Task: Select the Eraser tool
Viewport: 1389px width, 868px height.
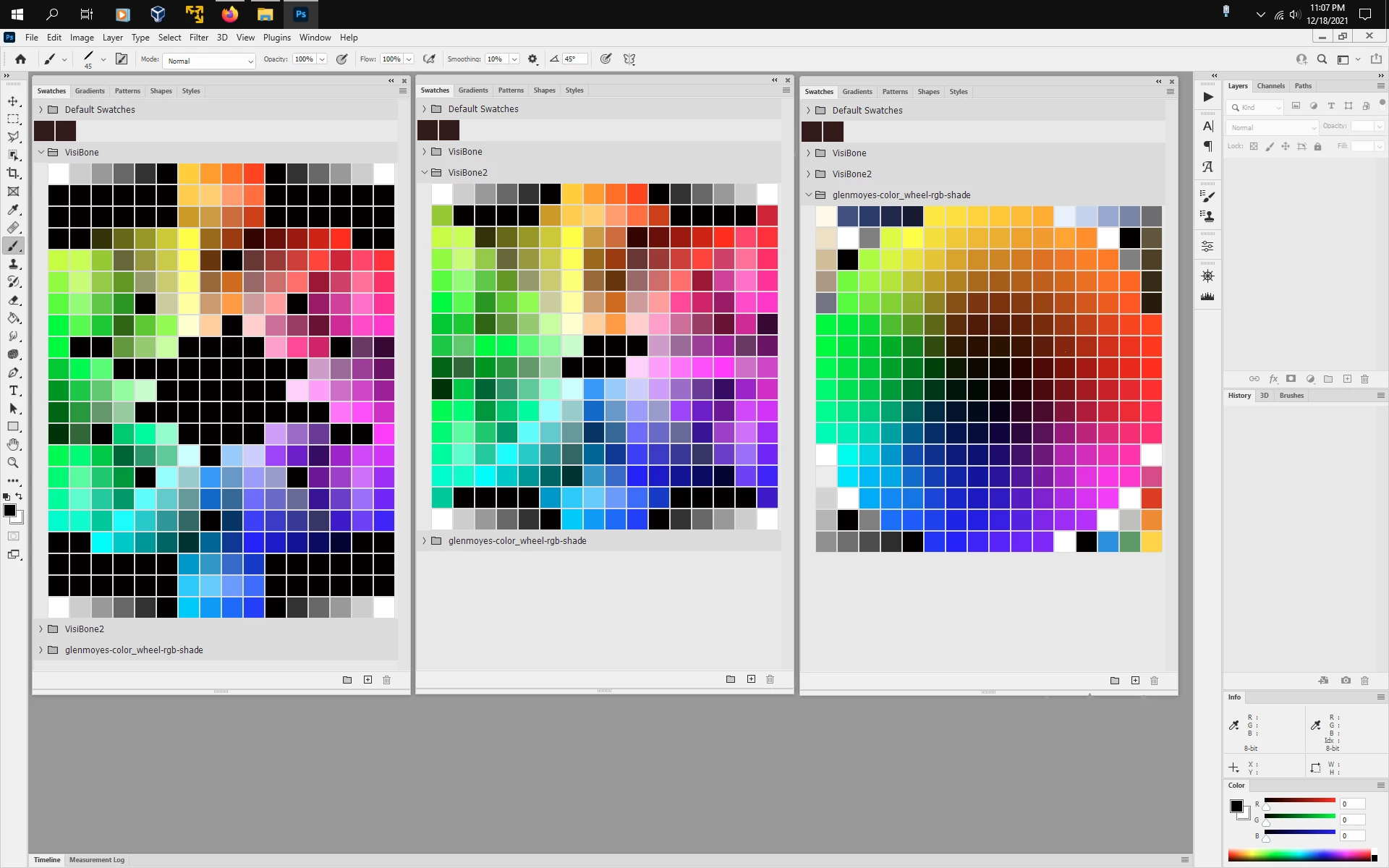Action: pyautogui.click(x=13, y=300)
